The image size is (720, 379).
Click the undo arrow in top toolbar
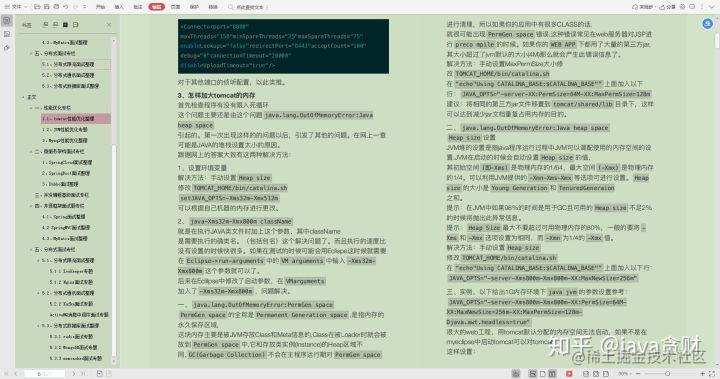66,7
